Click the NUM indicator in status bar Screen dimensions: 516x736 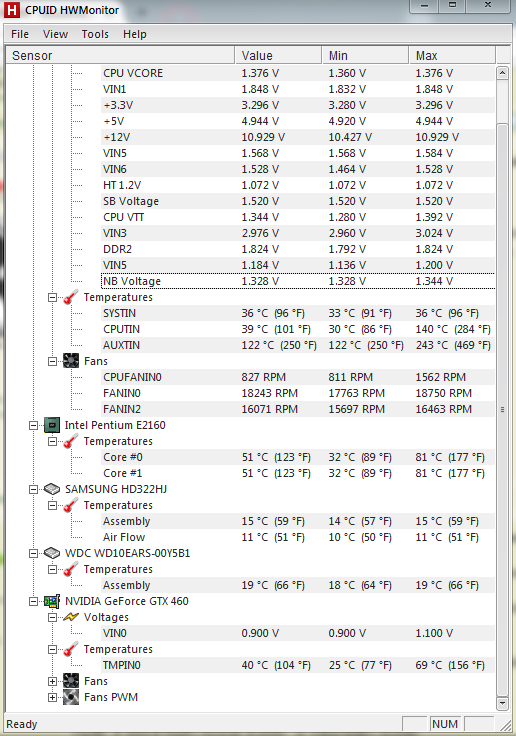445,724
